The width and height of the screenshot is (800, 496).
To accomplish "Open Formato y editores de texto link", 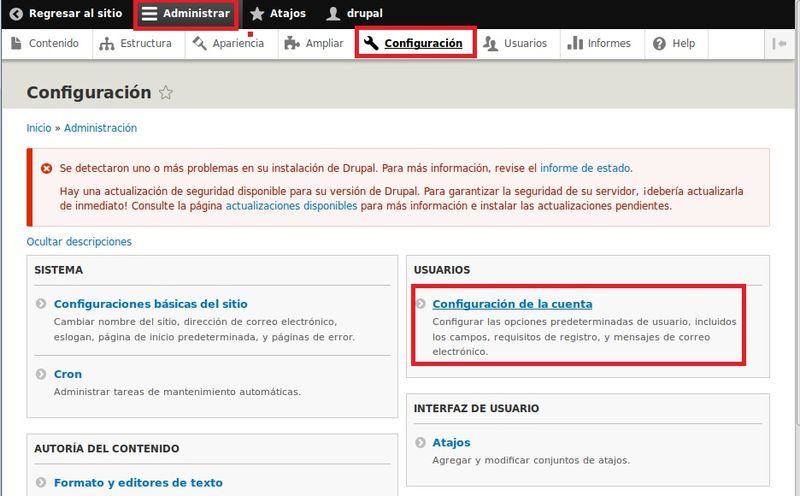I will click(x=138, y=483).
